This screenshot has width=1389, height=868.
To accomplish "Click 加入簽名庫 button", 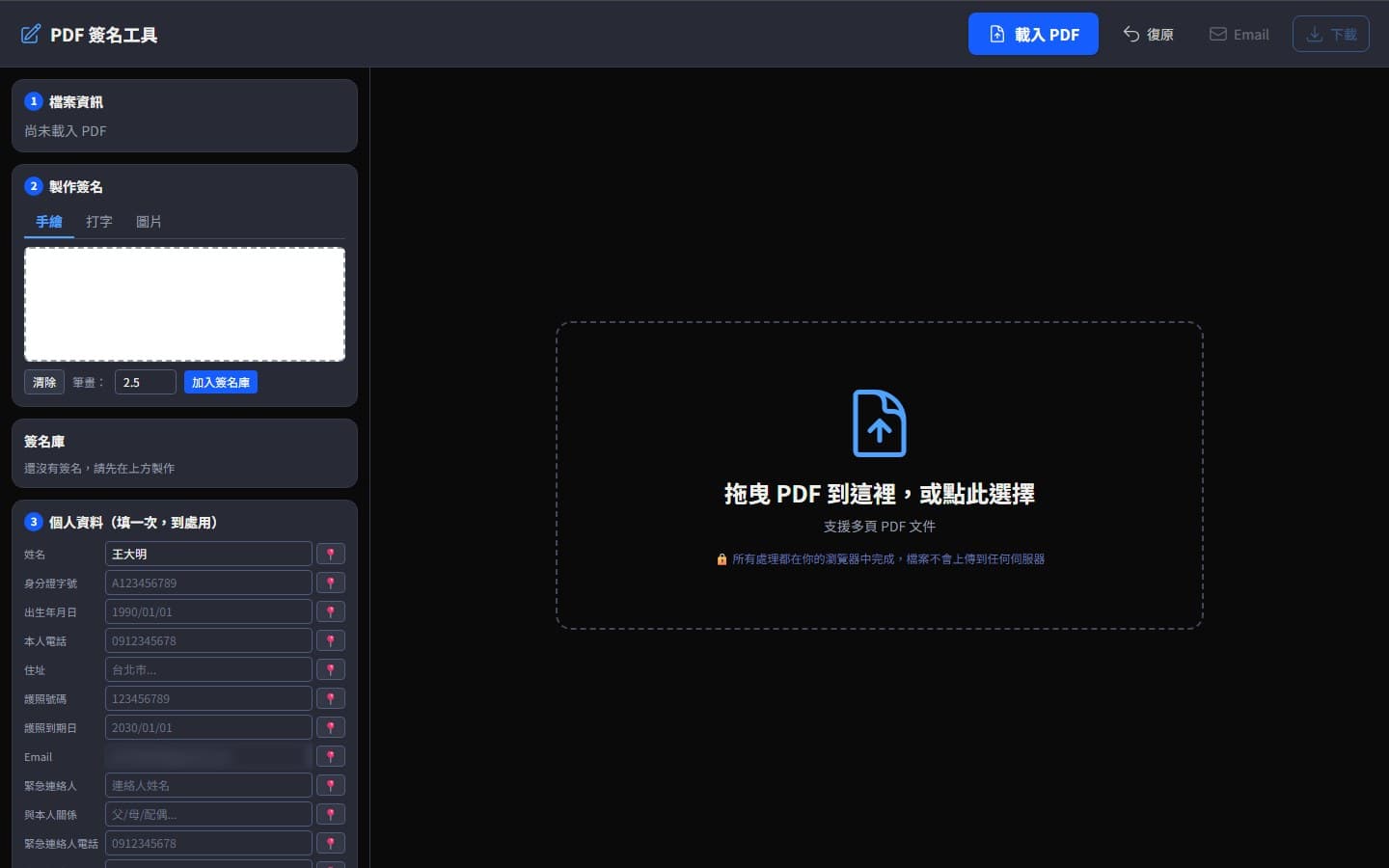I will 221,382.
